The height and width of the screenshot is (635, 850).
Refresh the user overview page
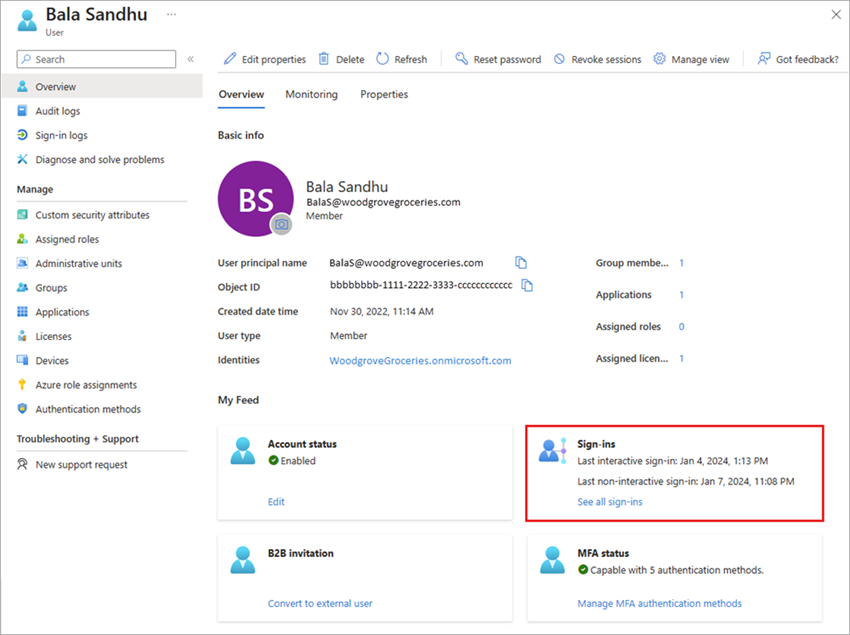pyautogui.click(x=402, y=59)
